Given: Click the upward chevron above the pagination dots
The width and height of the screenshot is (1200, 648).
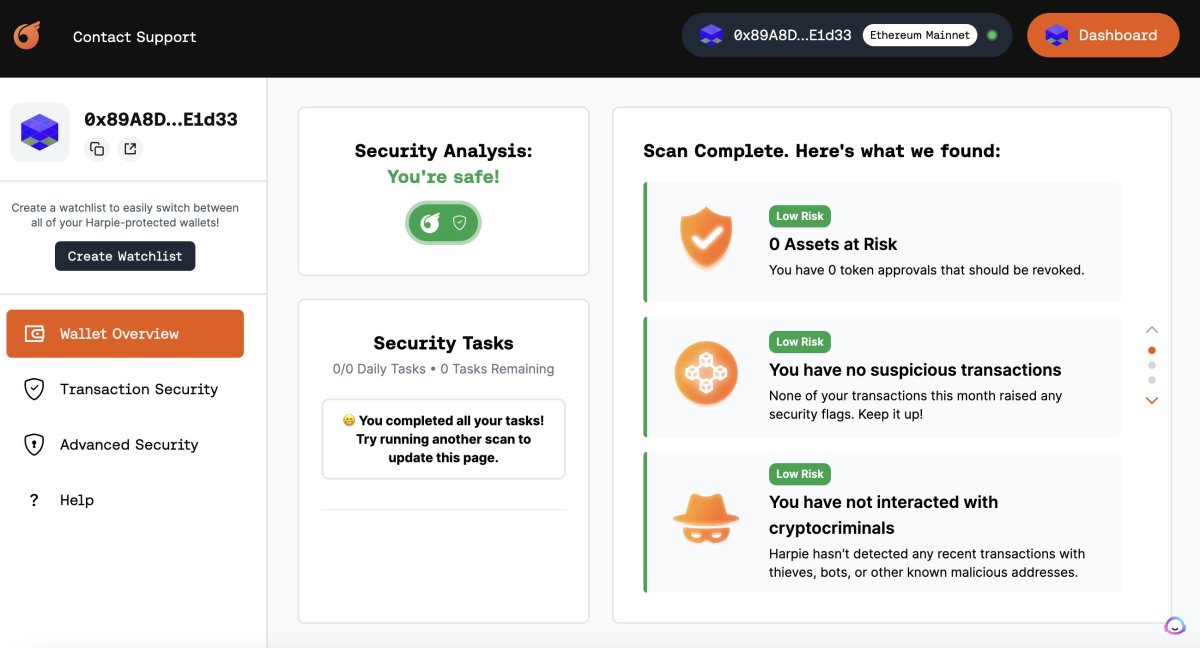Looking at the screenshot, I should click(x=1151, y=328).
